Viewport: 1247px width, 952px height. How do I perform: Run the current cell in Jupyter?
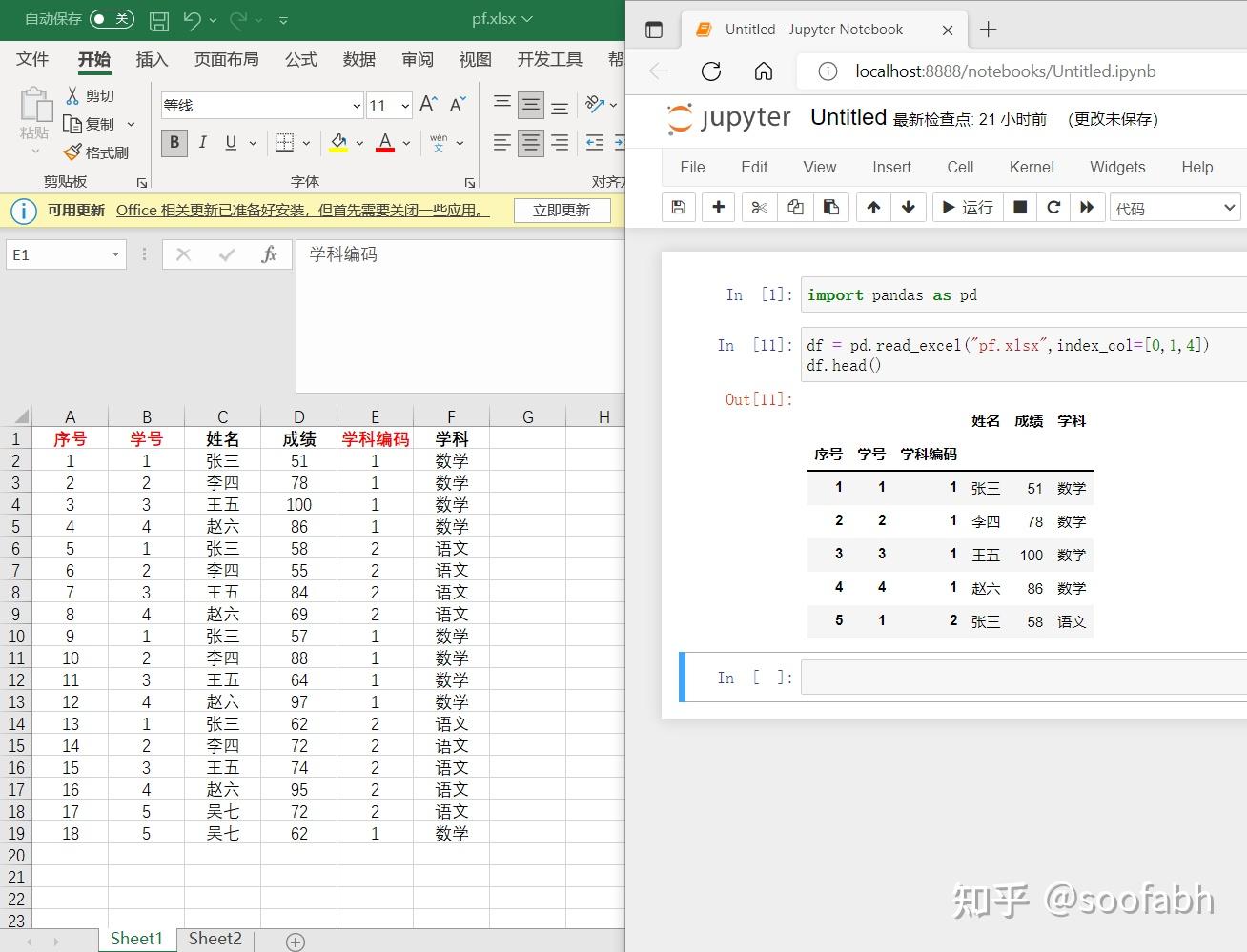tap(967, 207)
